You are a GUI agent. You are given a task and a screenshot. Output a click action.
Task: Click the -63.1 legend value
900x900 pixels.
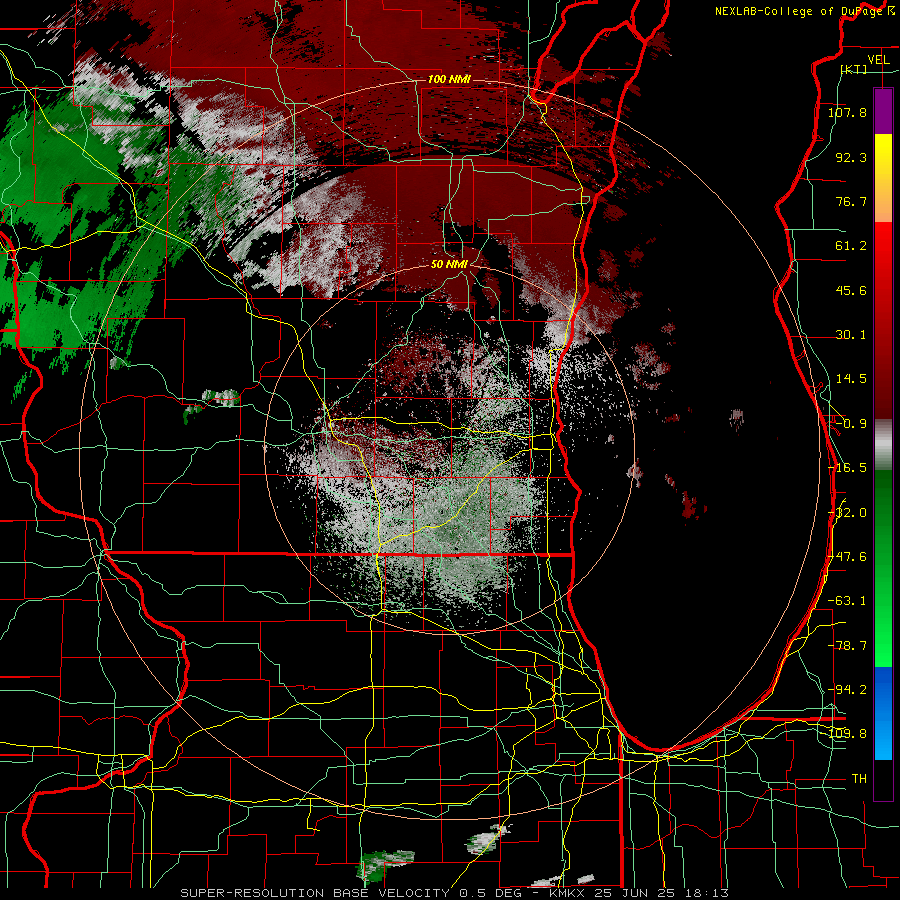847,601
